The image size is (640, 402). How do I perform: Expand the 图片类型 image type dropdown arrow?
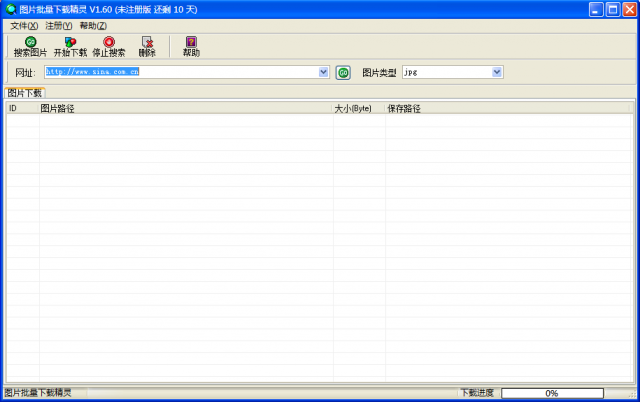click(x=497, y=72)
